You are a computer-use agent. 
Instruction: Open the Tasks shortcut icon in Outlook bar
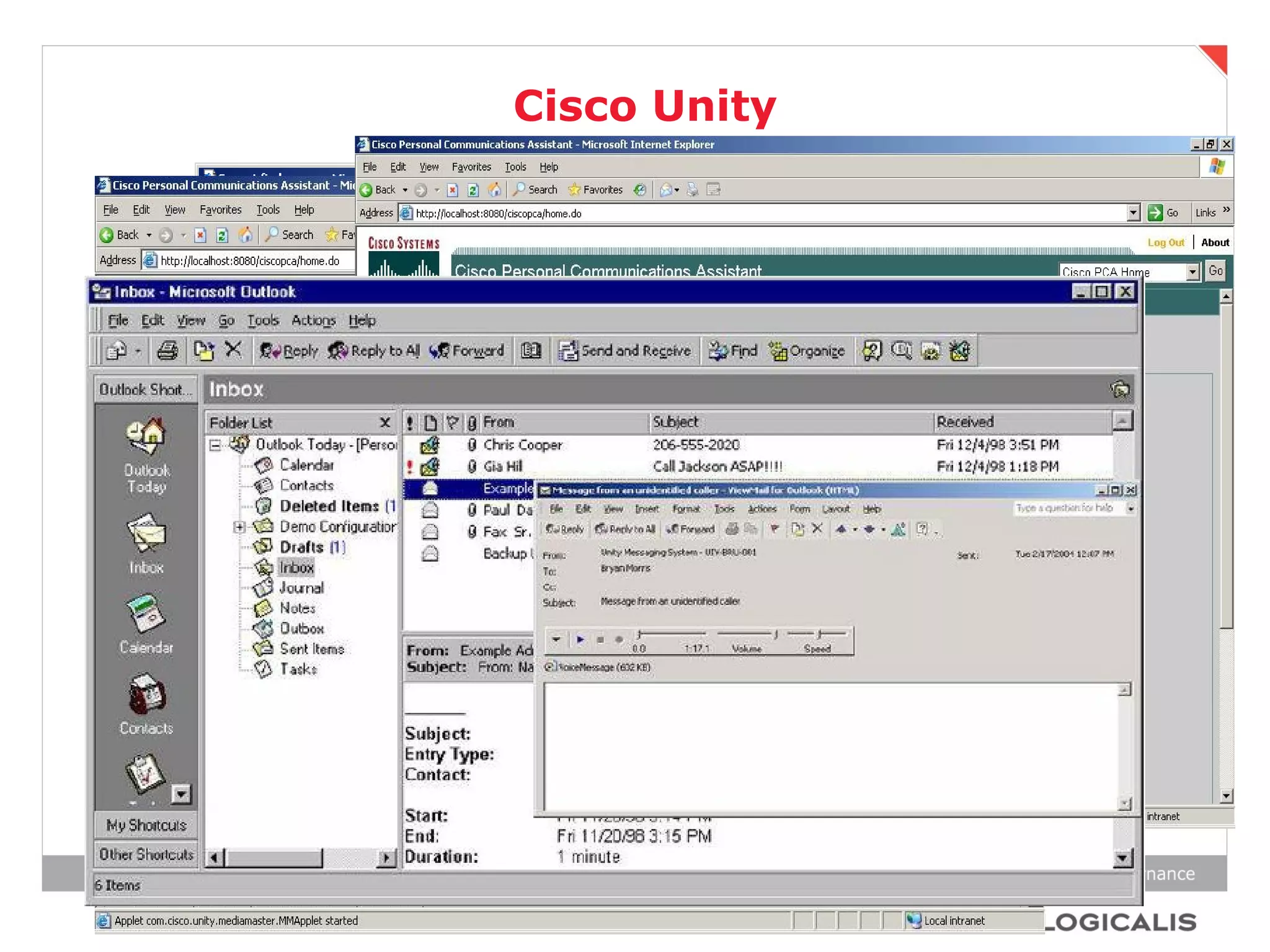(x=144, y=775)
